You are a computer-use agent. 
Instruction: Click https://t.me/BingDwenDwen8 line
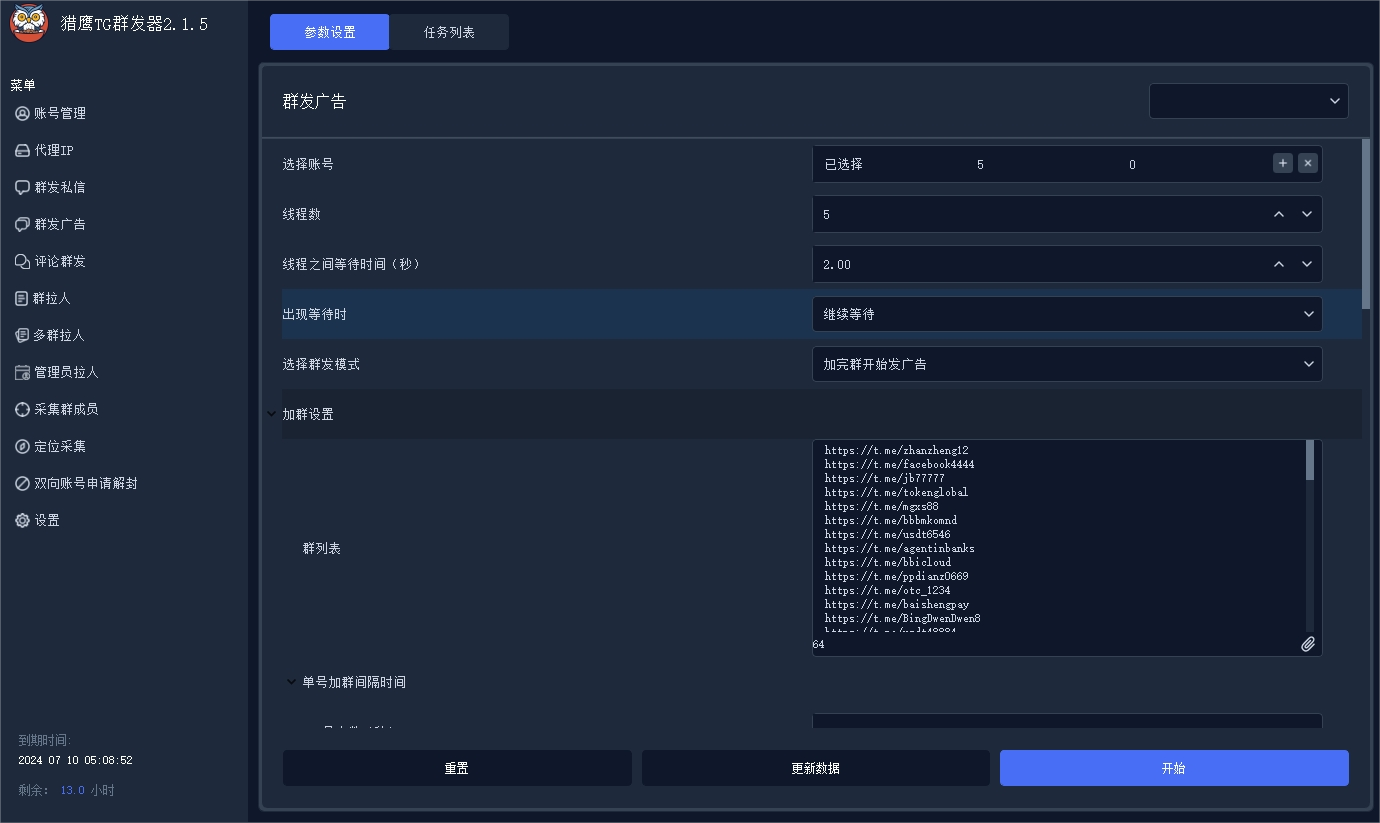tap(902, 618)
